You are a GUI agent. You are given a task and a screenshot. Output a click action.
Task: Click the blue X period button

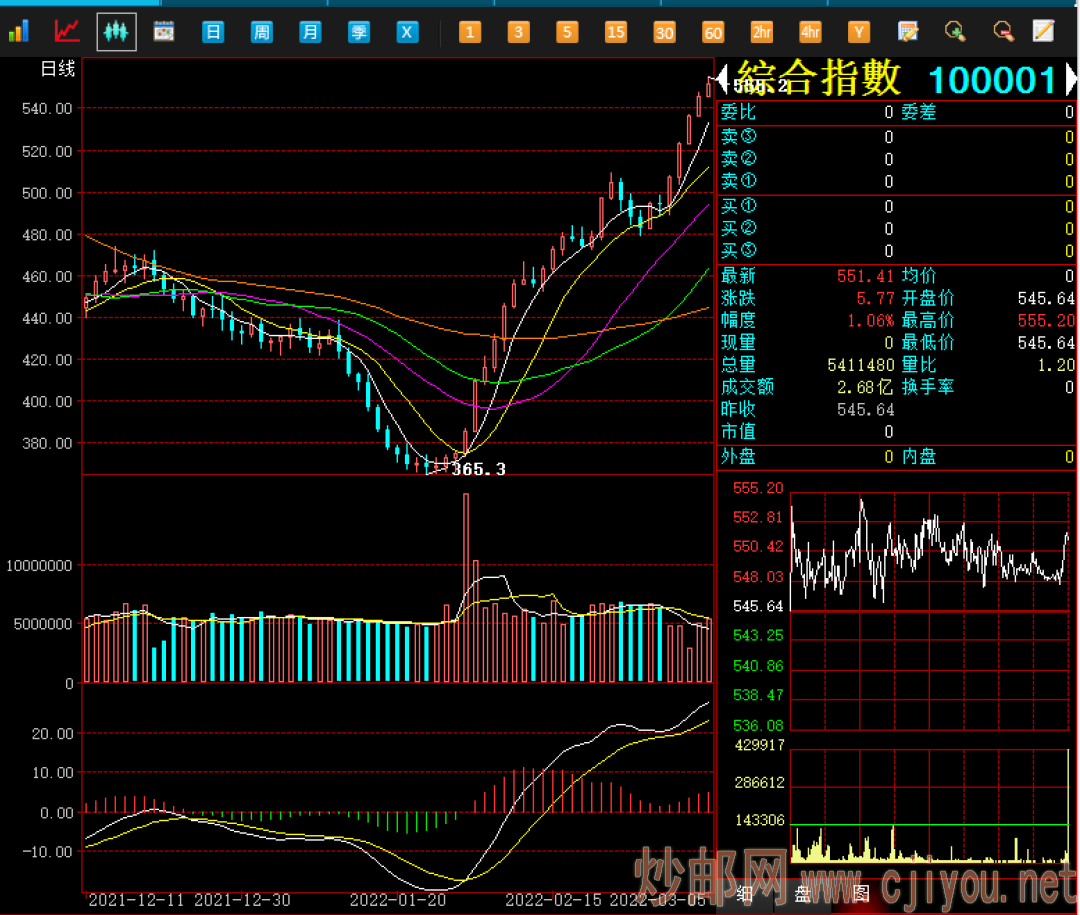(x=407, y=32)
